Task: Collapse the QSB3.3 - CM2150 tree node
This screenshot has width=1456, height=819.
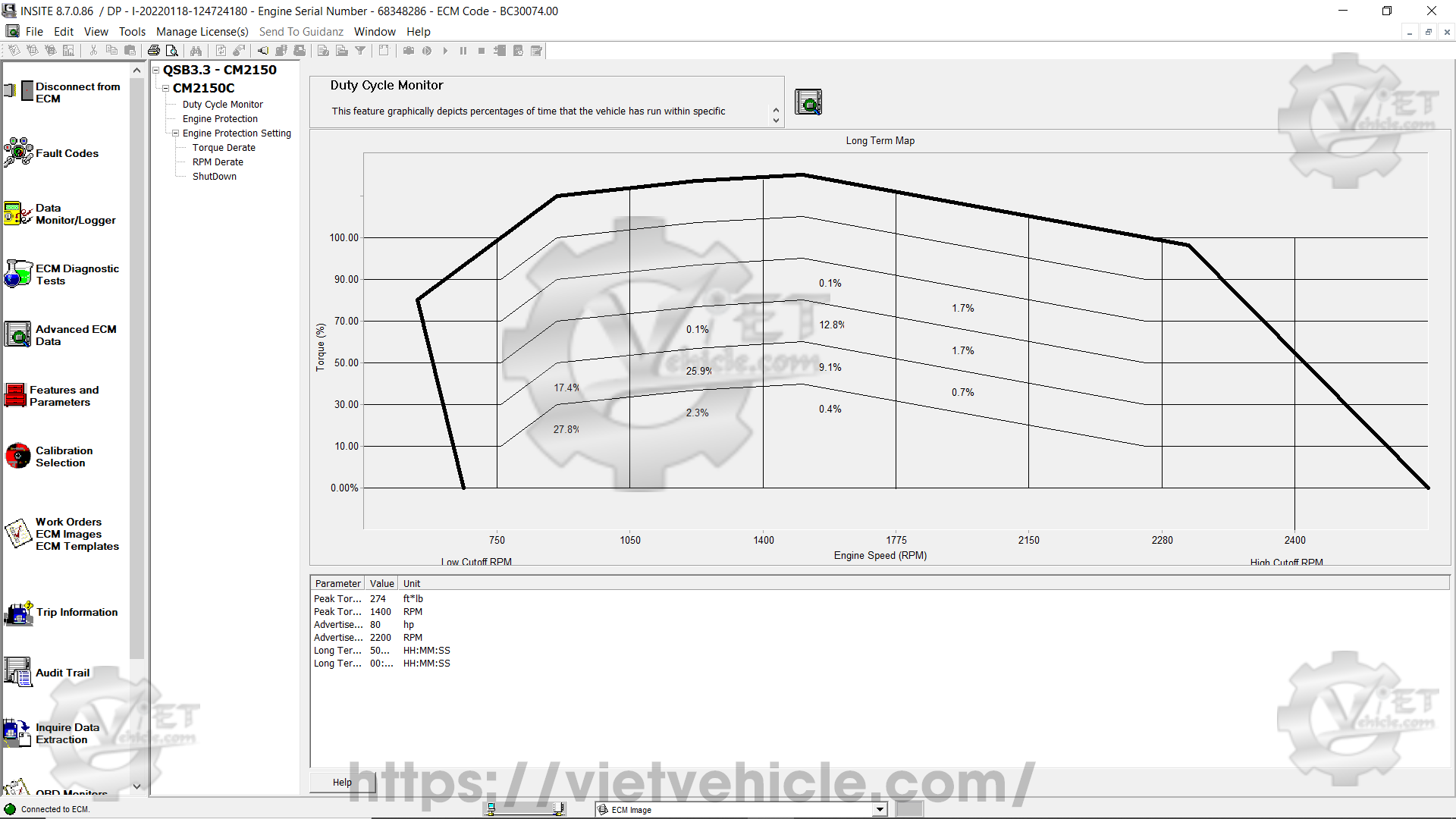Action: click(156, 70)
